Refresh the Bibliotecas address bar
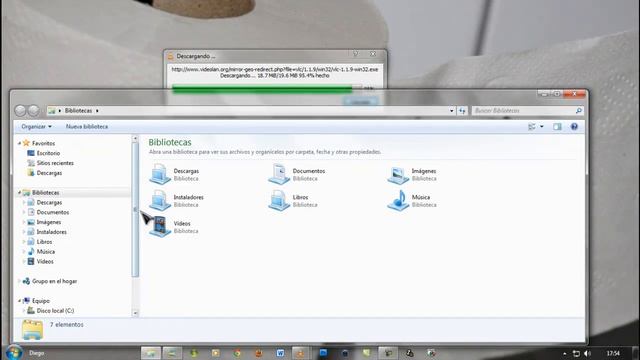The image size is (640, 360). pyautogui.click(x=462, y=111)
